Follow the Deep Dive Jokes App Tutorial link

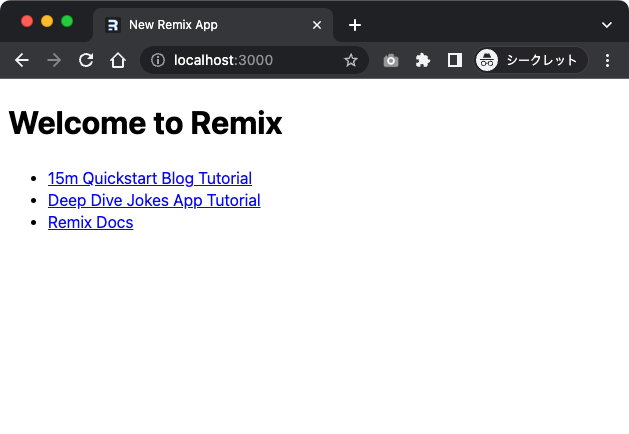pyautogui.click(x=154, y=200)
